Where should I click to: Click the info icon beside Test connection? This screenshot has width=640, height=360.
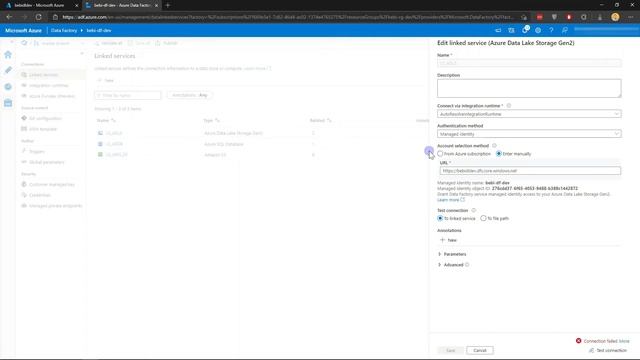click(x=473, y=210)
